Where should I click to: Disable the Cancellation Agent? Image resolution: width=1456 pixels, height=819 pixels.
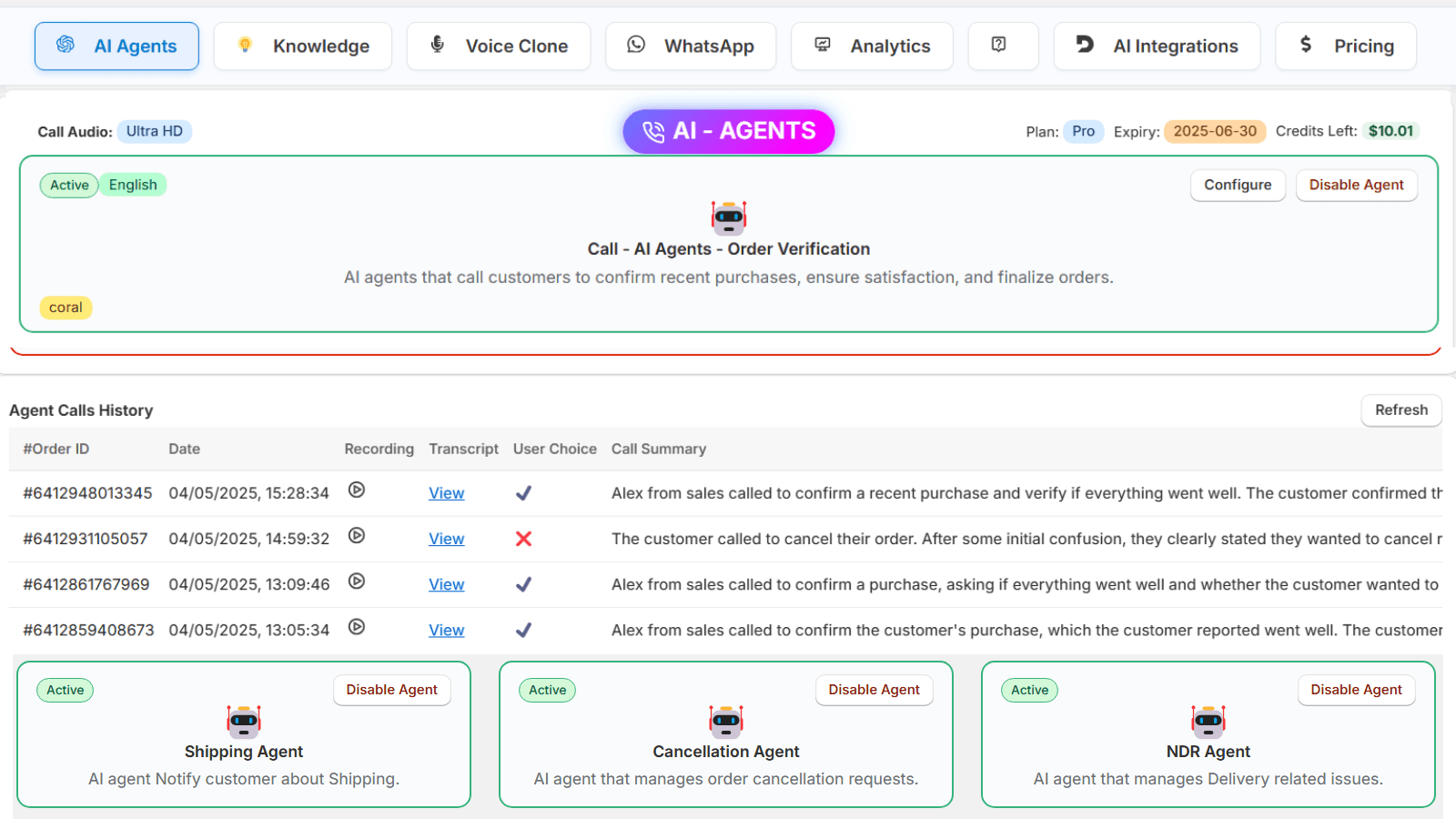[874, 690]
